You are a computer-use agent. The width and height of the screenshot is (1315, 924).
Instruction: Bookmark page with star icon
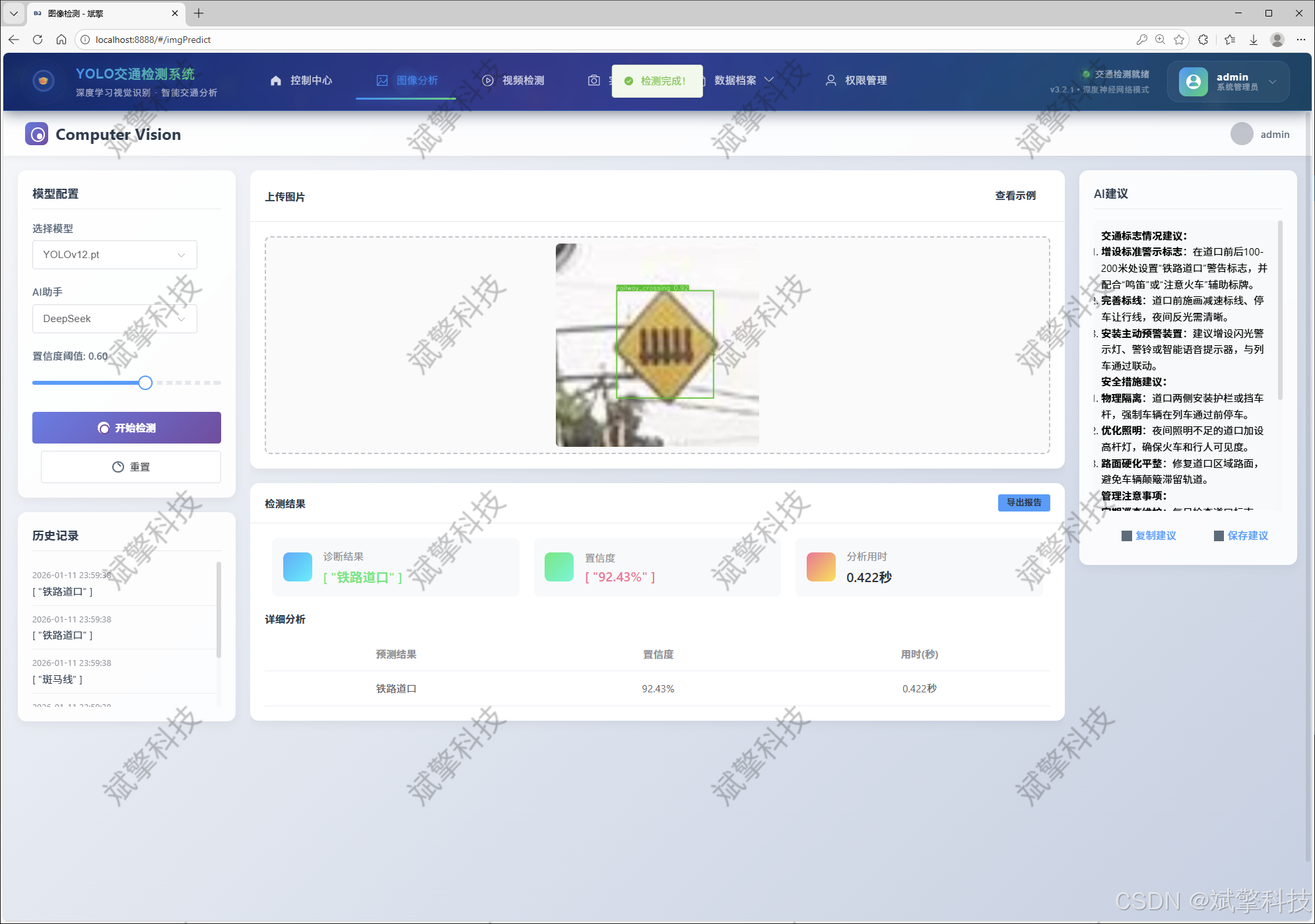point(1179,40)
